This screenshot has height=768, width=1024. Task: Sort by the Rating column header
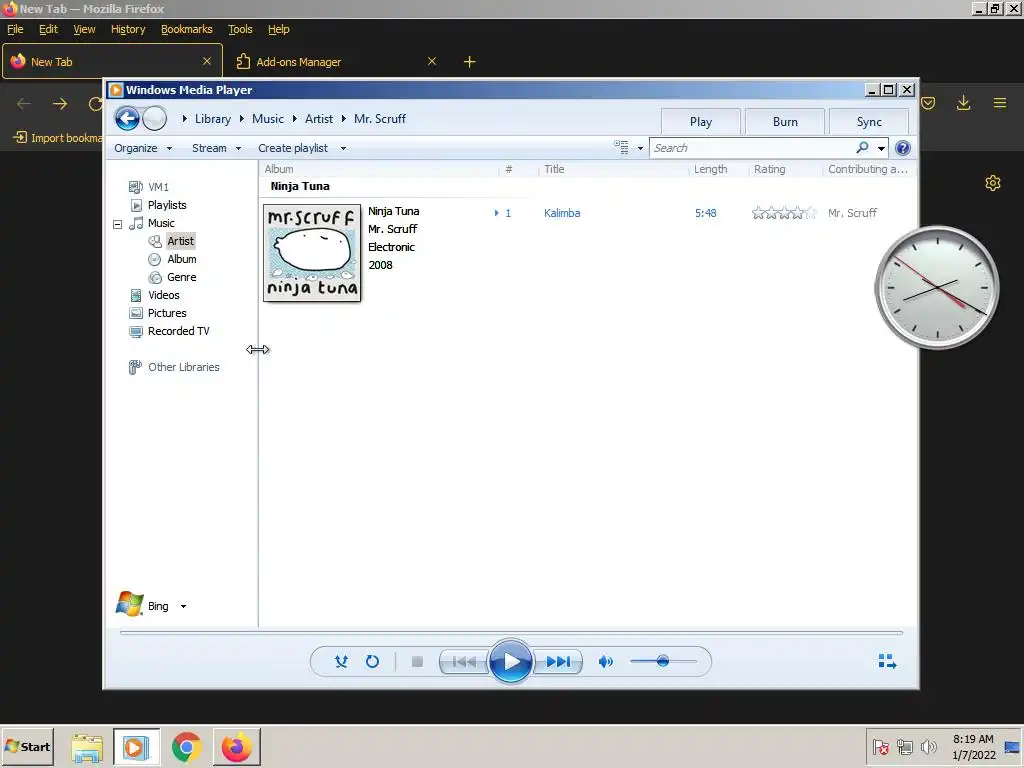pyautogui.click(x=769, y=169)
